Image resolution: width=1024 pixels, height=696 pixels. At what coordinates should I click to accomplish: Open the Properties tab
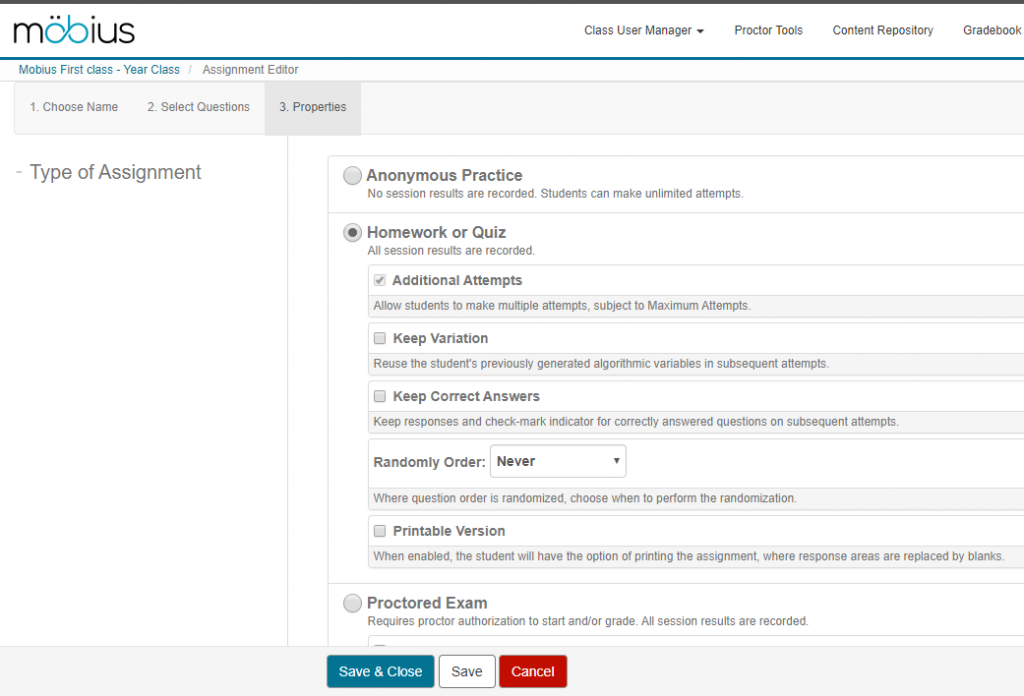pos(312,107)
